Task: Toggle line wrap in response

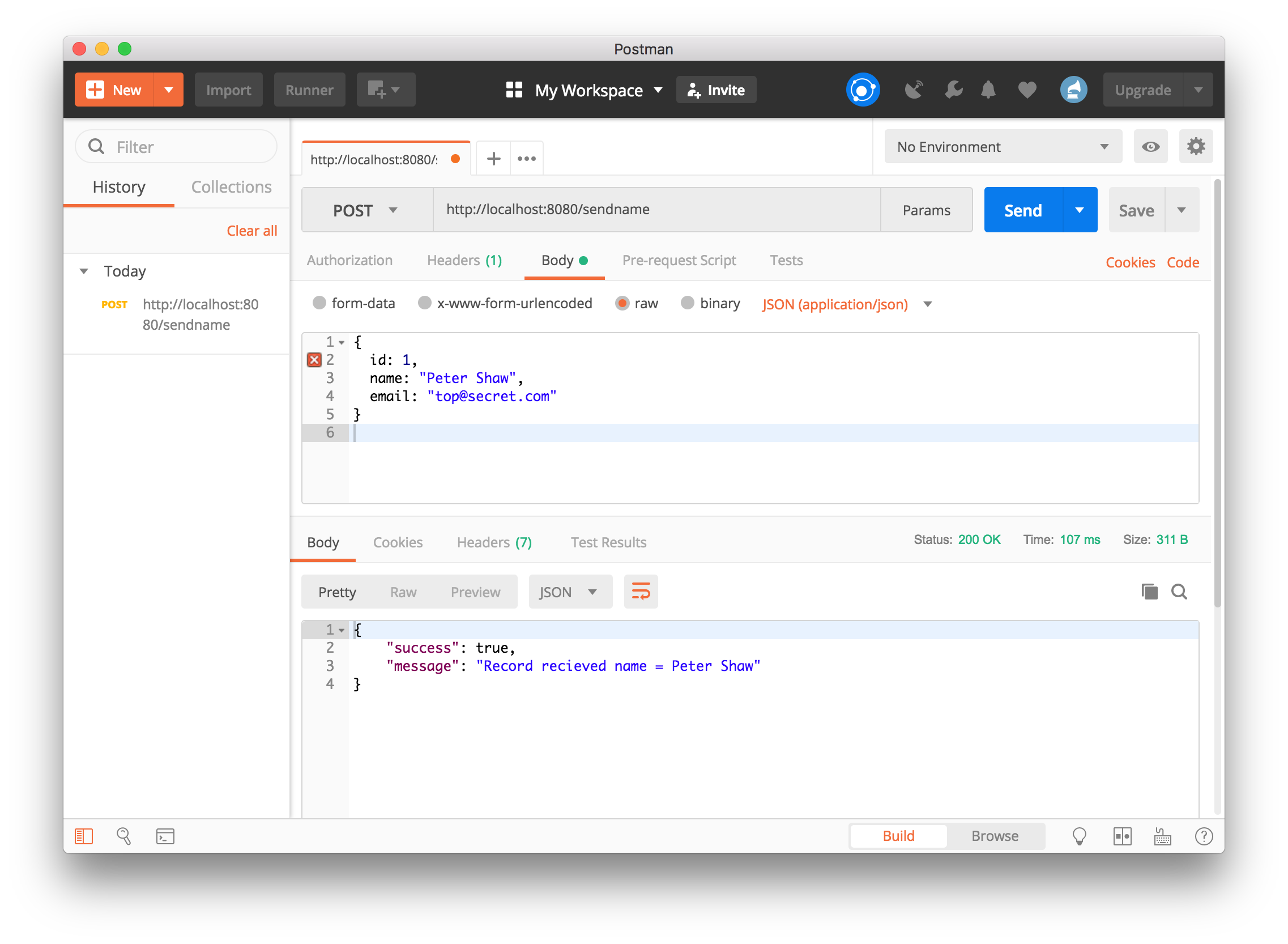Action: click(641, 592)
